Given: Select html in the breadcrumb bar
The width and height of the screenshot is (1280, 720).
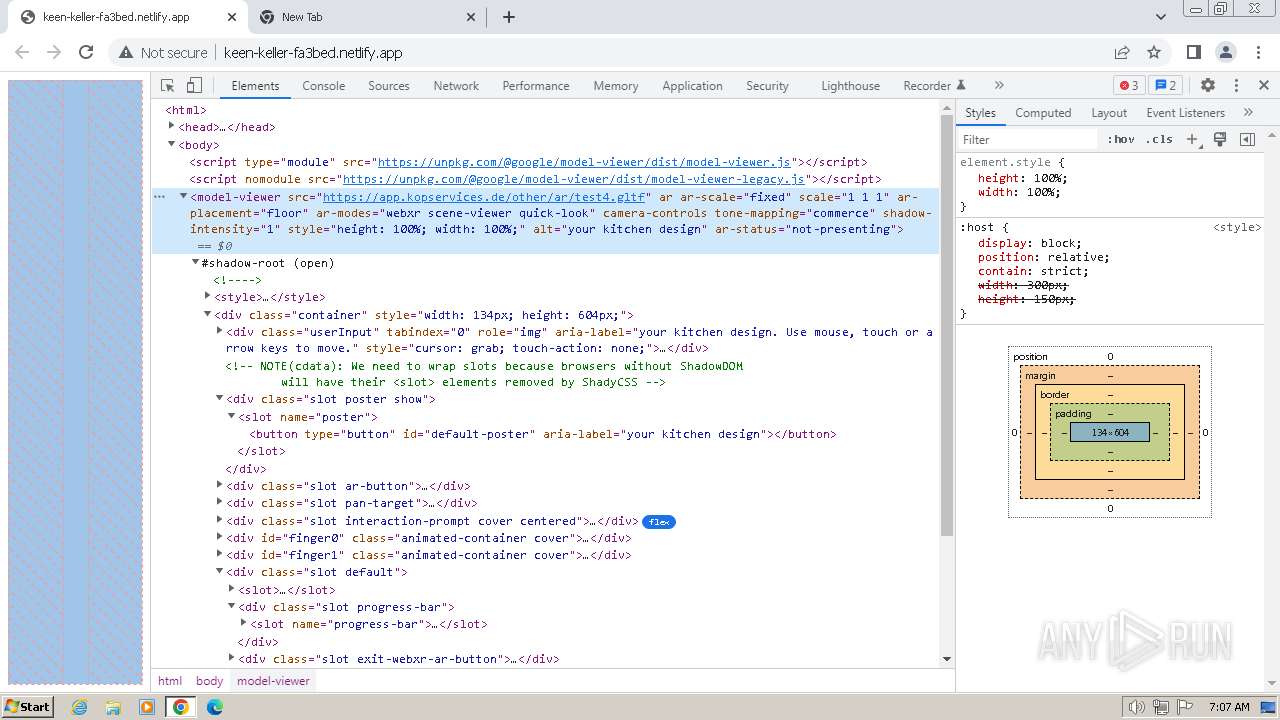Looking at the screenshot, I should pos(170,681).
